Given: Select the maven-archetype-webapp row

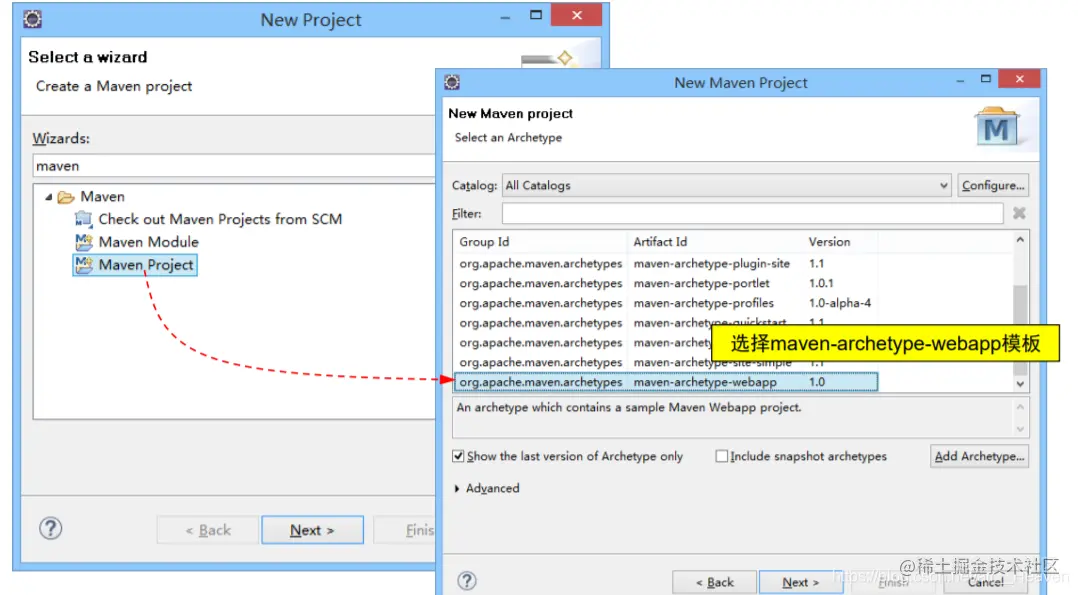Looking at the screenshot, I should (x=666, y=382).
